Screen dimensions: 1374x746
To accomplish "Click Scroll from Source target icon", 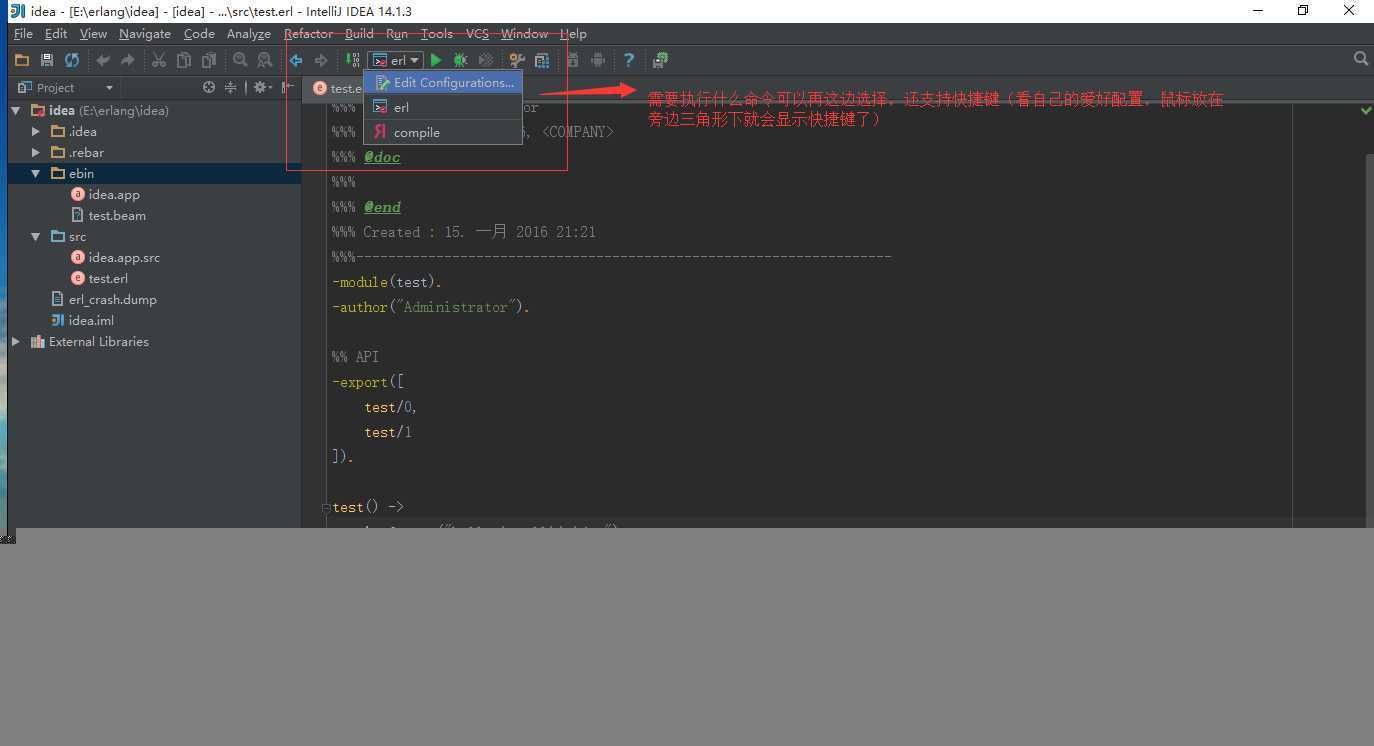I will click(209, 87).
